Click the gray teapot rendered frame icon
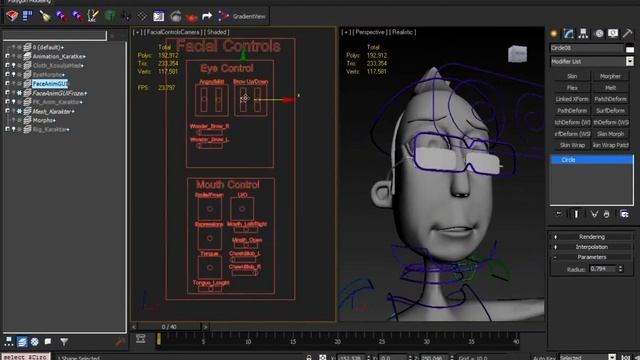 [176, 16]
